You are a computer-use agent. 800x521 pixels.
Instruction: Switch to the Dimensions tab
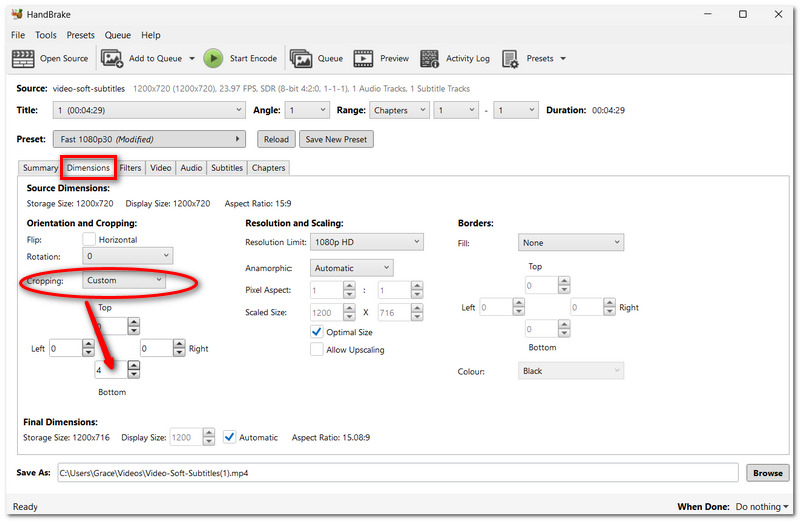tap(88, 168)
